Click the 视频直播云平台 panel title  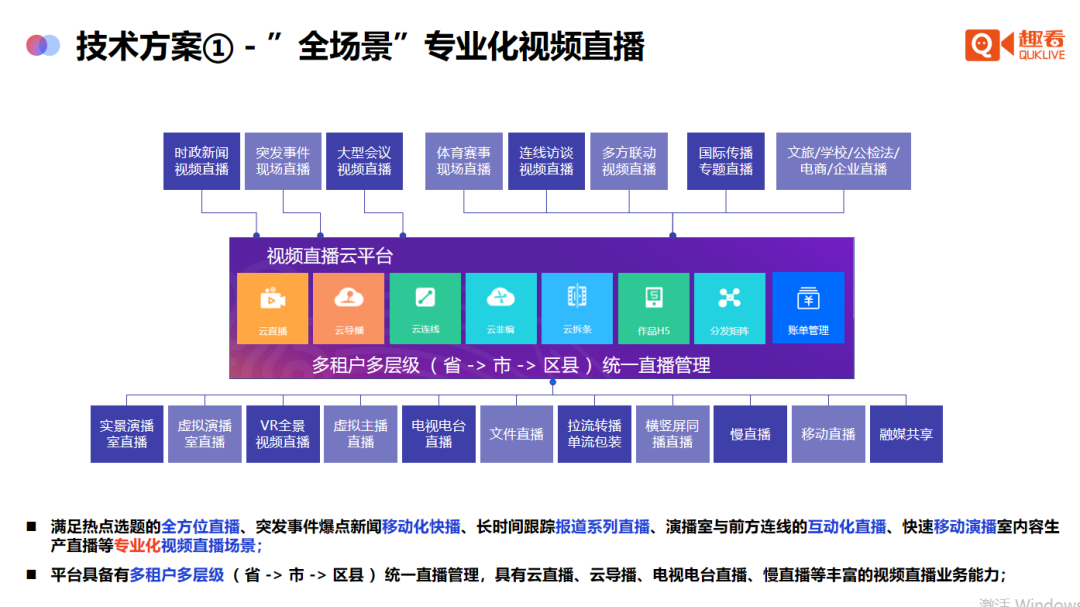click(x=330, y=255)
